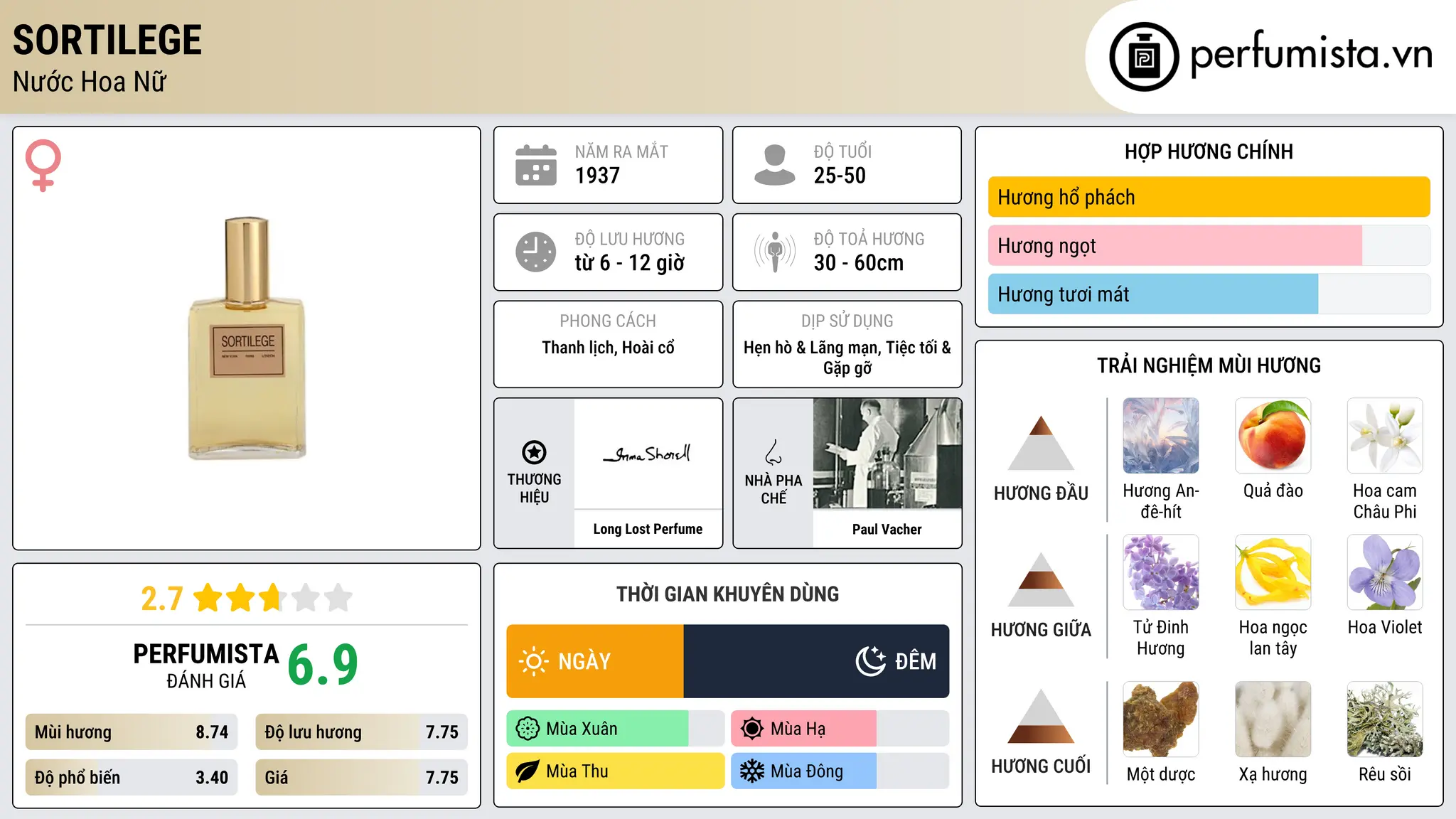Click the occasion text Hẹn hò & Lãng mạn

pos(810,348)
